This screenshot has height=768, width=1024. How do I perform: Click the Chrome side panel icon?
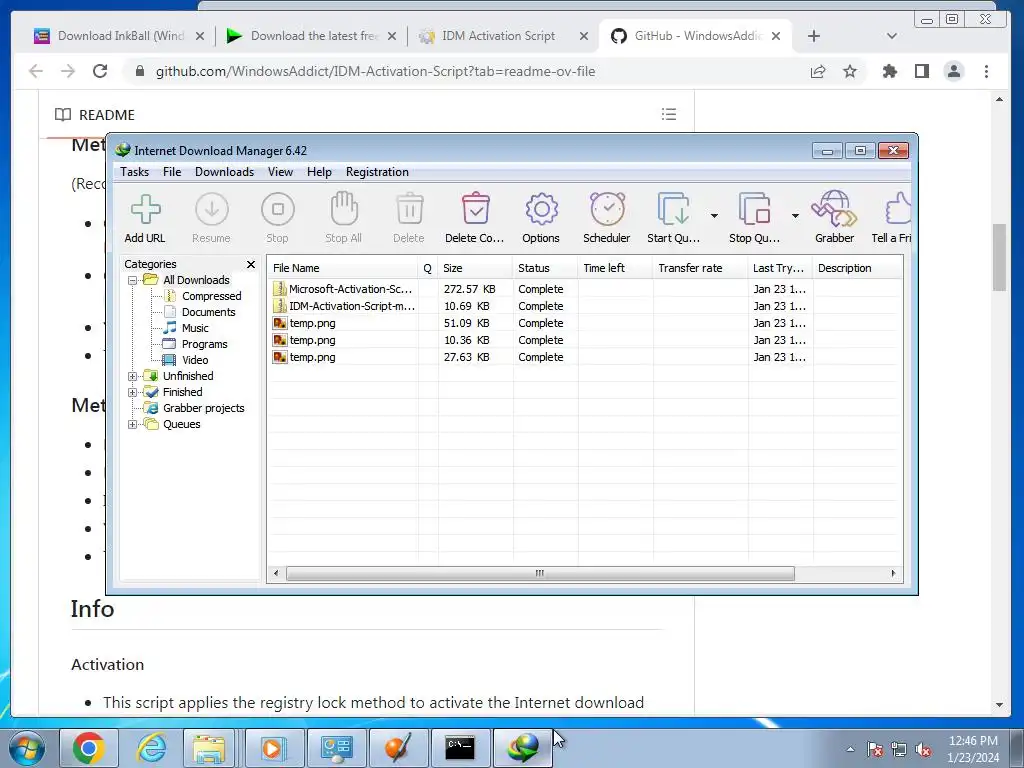(921, 71)
